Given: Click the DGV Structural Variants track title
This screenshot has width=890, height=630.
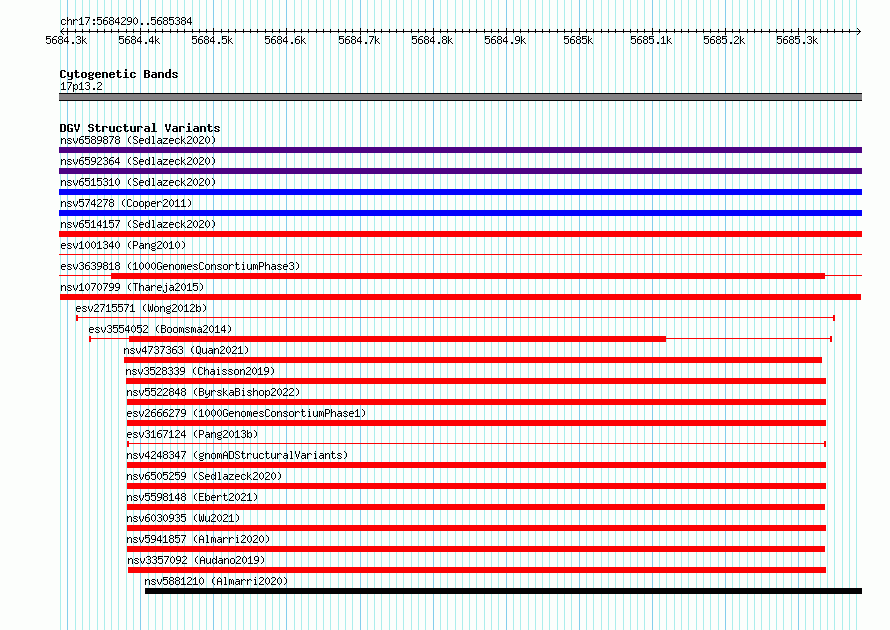Looking at the screenshot, I should tap(140, 128).
